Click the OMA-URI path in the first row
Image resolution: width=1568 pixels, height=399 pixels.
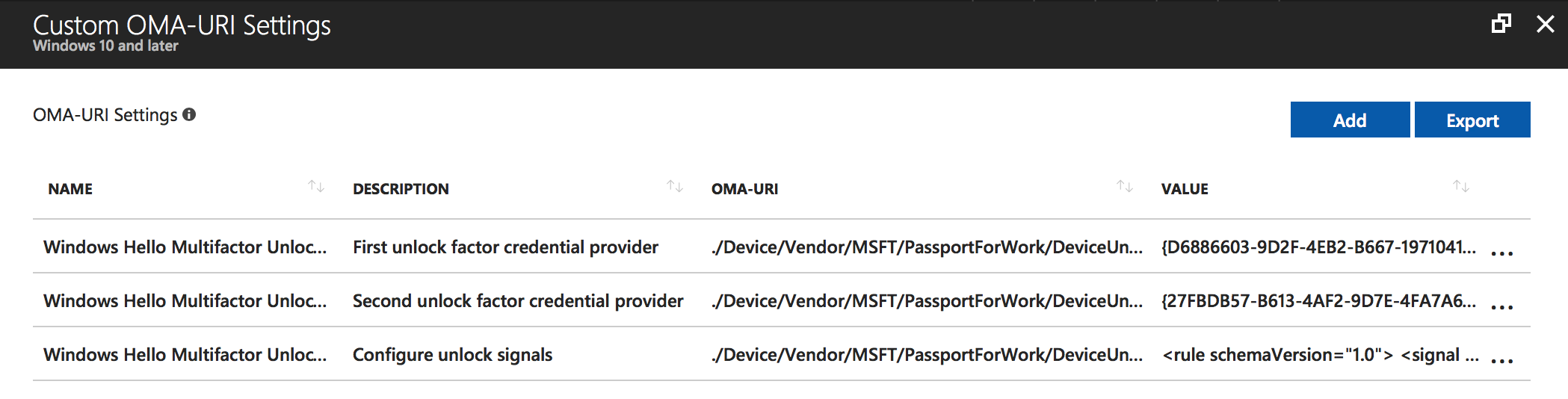click(927, 247)
